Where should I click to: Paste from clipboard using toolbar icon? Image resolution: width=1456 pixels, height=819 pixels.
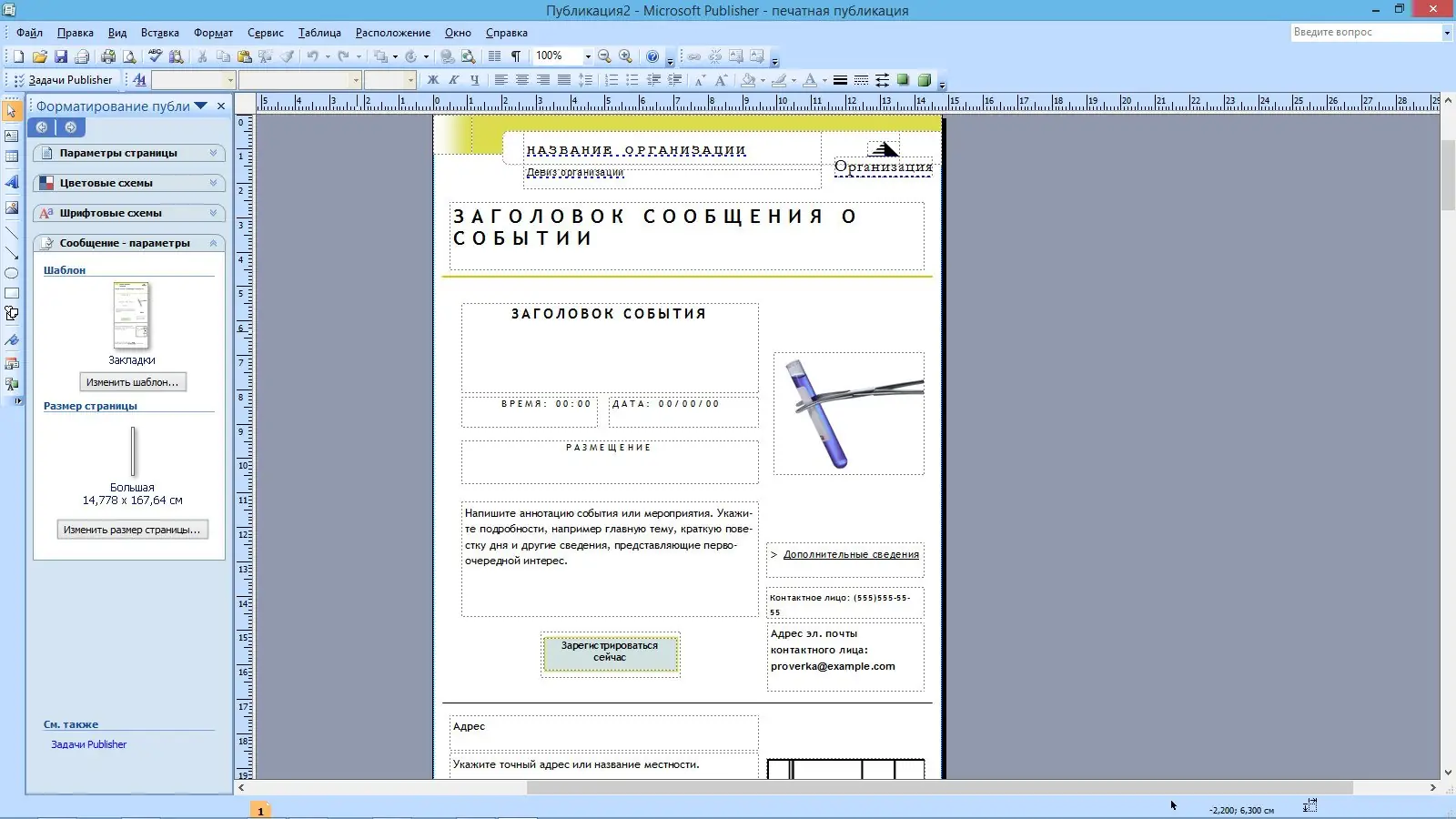click(x=244, y=56)
